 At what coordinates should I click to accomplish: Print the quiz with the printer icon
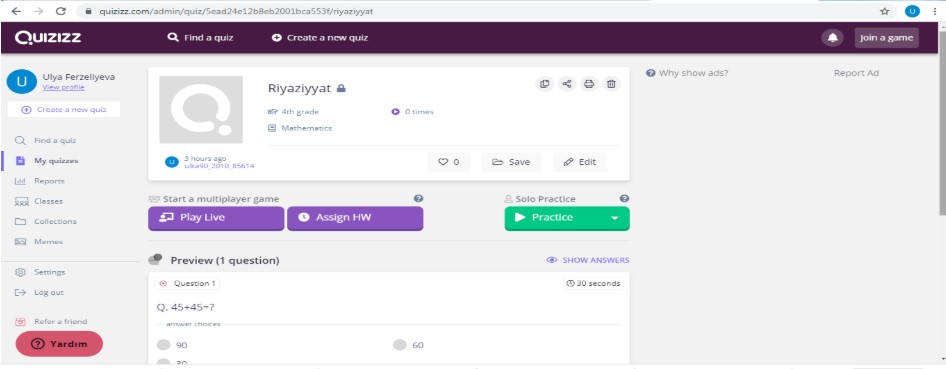pos(589,84)
